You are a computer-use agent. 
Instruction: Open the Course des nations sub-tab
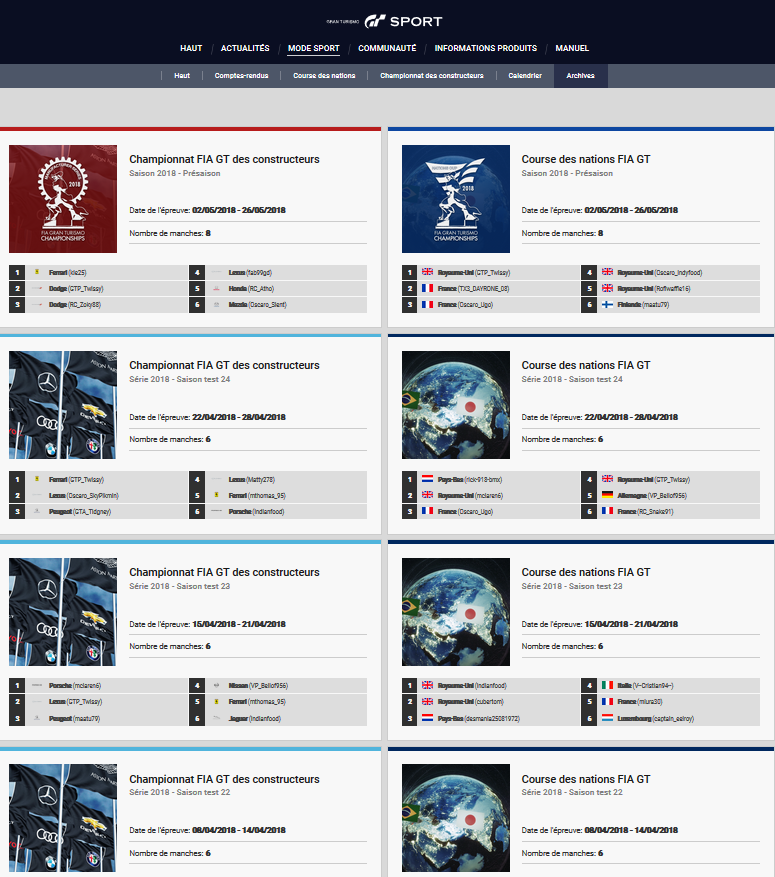pos(324,76)
